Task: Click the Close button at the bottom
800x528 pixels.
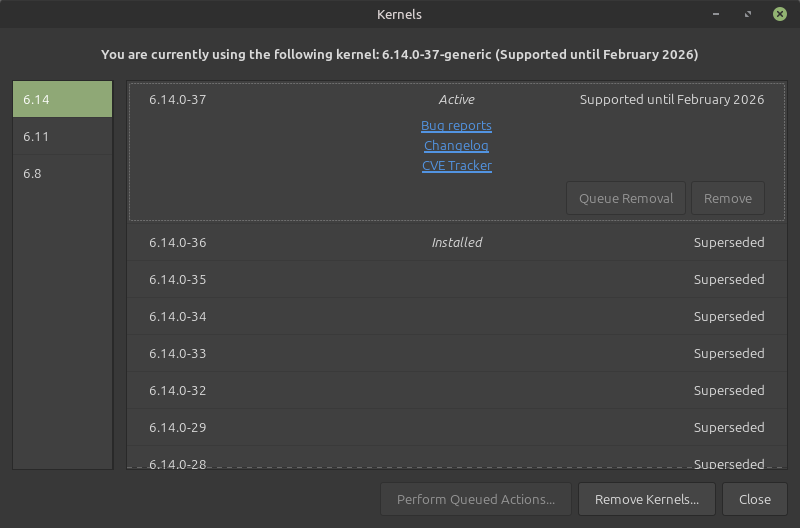Action: [x=754, y=499]
